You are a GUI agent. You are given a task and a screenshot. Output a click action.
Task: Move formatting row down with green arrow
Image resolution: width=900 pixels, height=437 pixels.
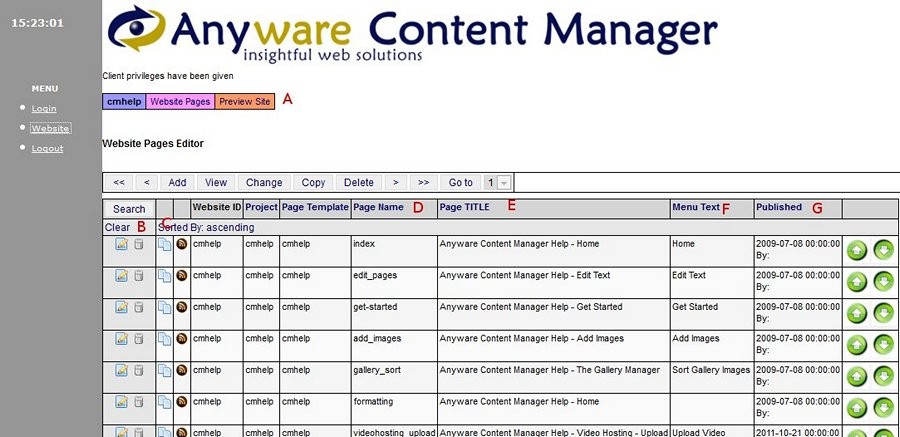coord(884,409)
